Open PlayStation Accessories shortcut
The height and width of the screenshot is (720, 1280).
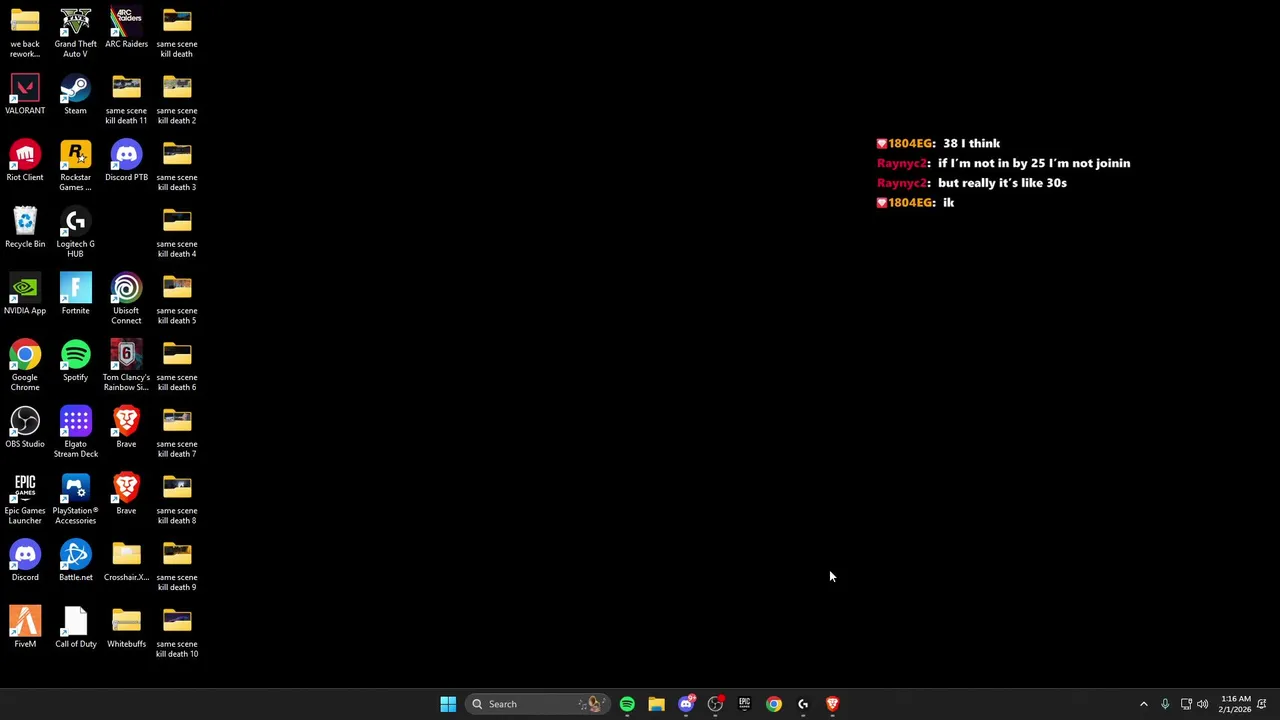click(75, 499)
